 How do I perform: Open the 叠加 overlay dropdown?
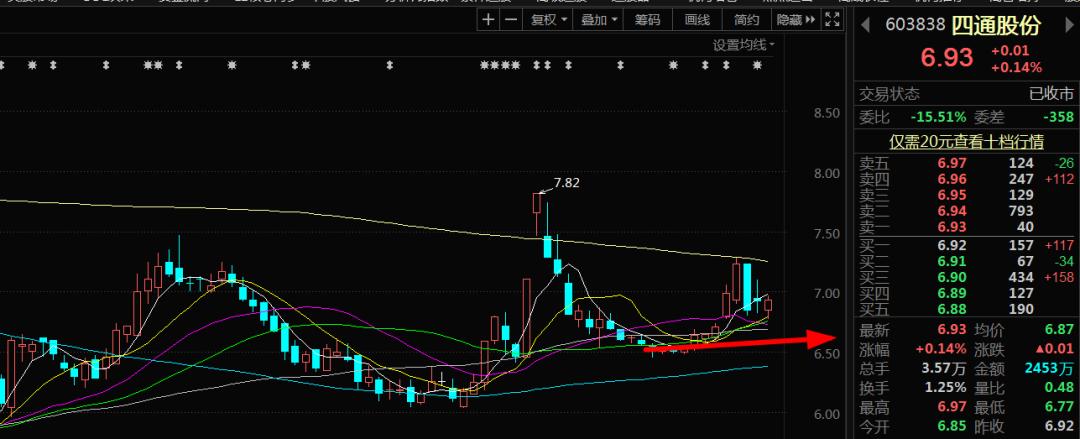click(x=599, y=19)
